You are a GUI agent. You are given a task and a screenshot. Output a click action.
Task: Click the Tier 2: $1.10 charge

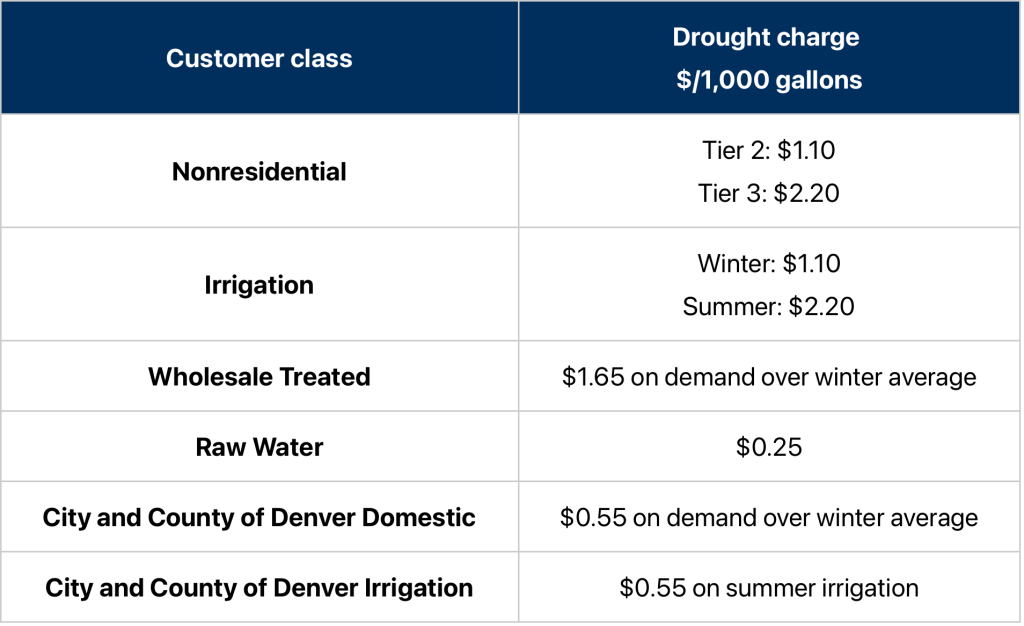[768, 150]
